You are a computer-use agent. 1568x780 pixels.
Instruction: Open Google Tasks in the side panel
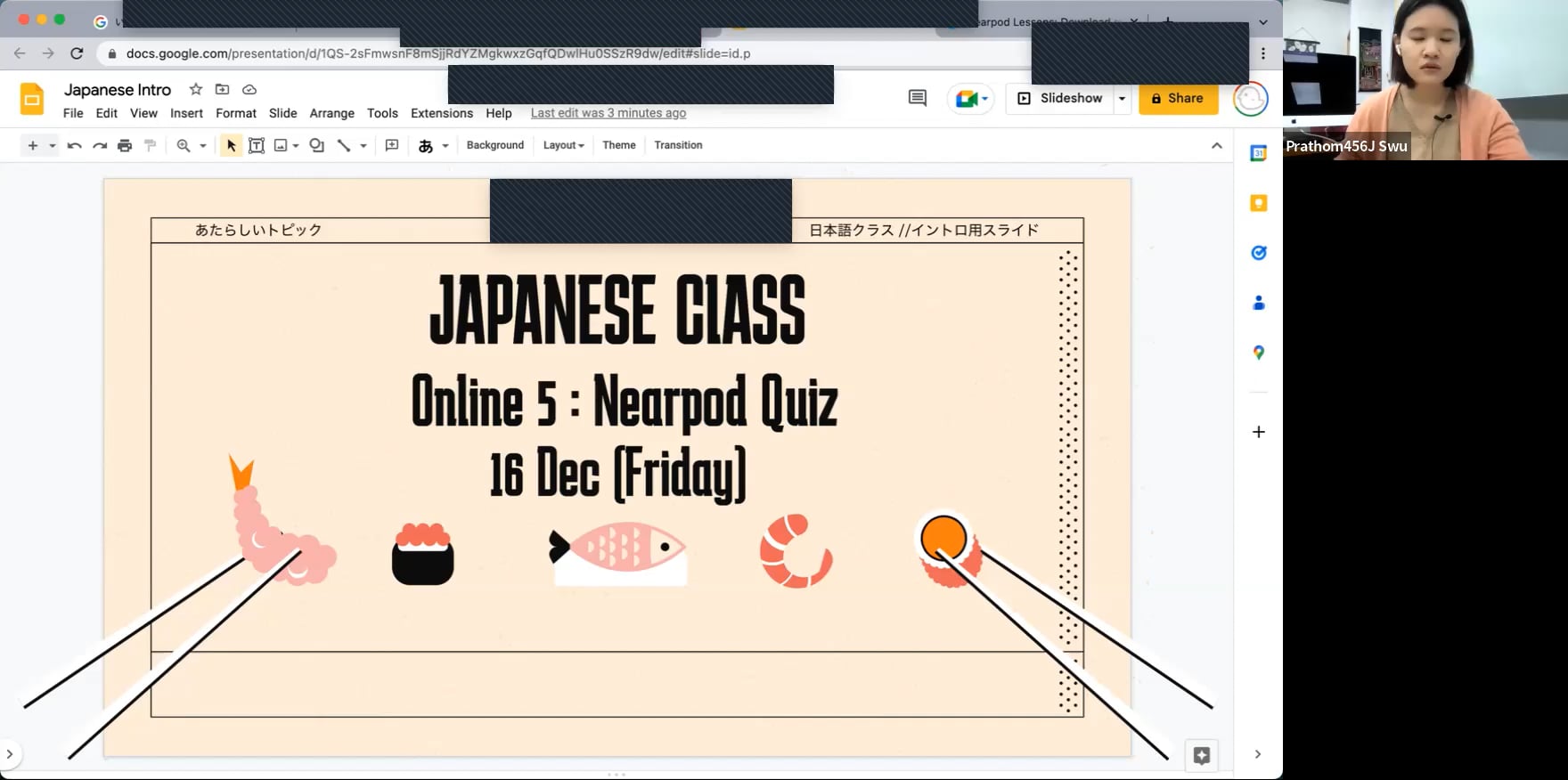tap(1258, 253)
